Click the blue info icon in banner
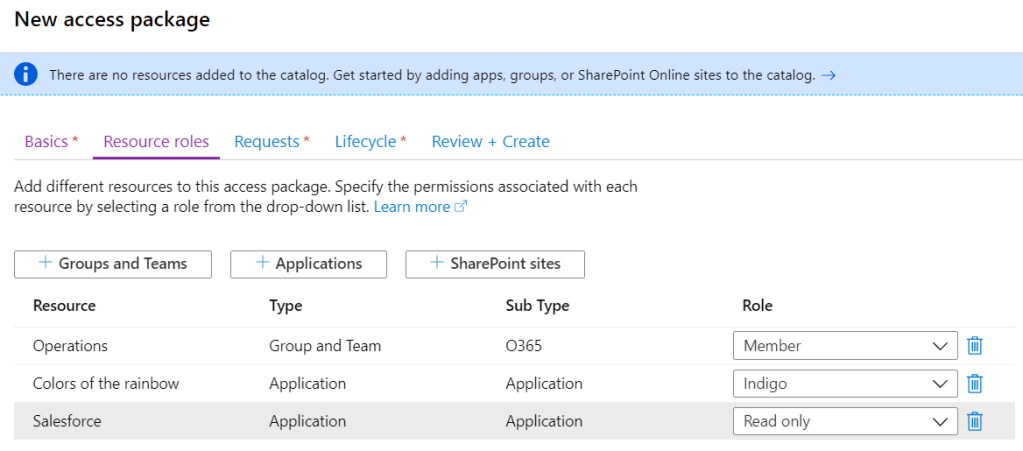This screenshot has height=451, width=1023. [x=27, y=75]
